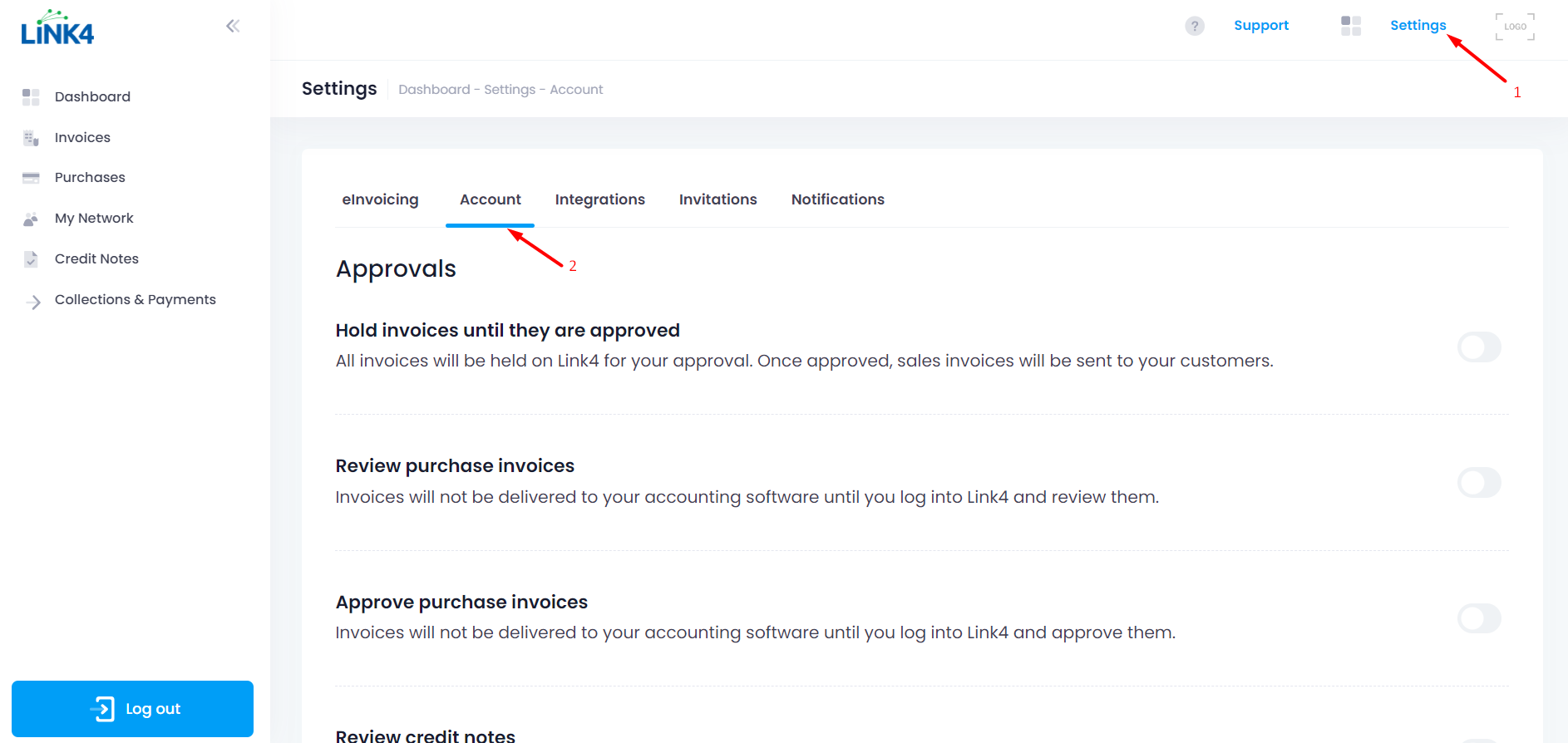Screen dimensions: 1568x743
Task: Open the Invitations tab
Action: click(x=718, y=199)
